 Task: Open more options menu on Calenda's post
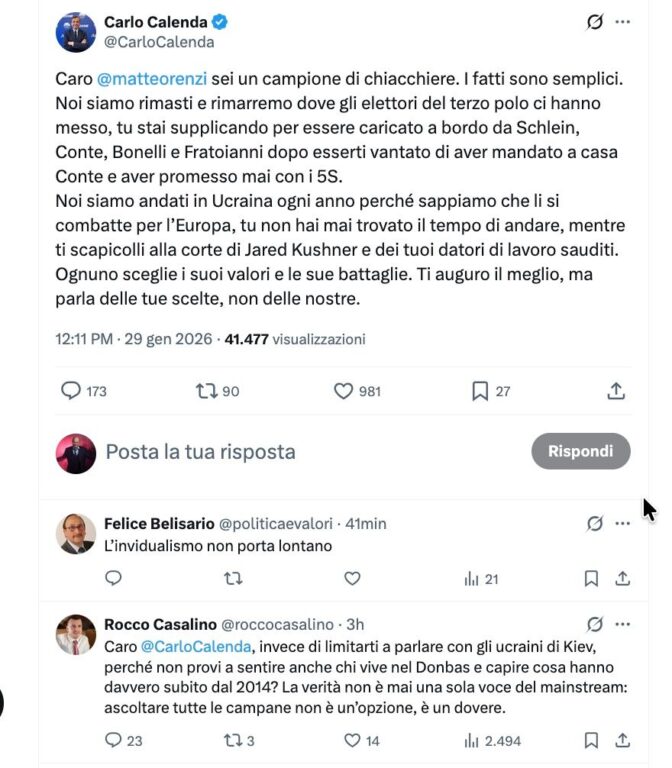623,22
